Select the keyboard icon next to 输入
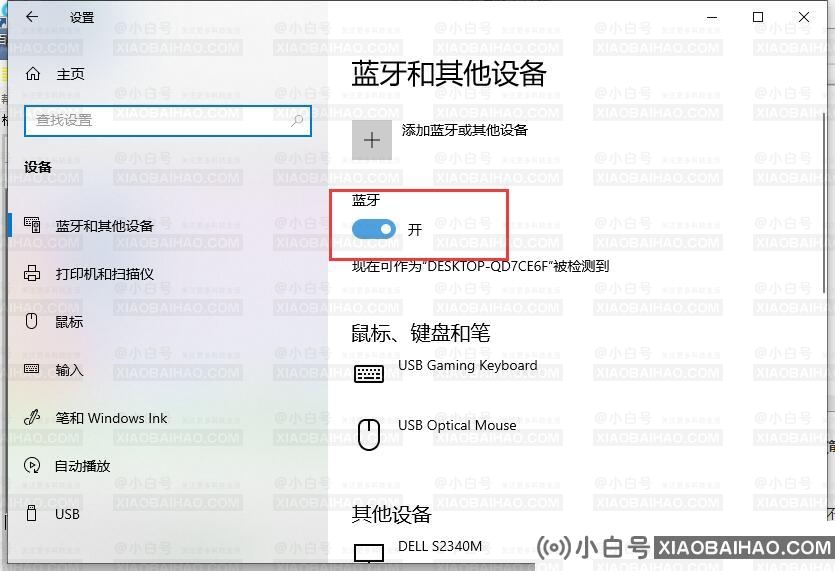Screen dimensions: 835x571 [32, 369]
